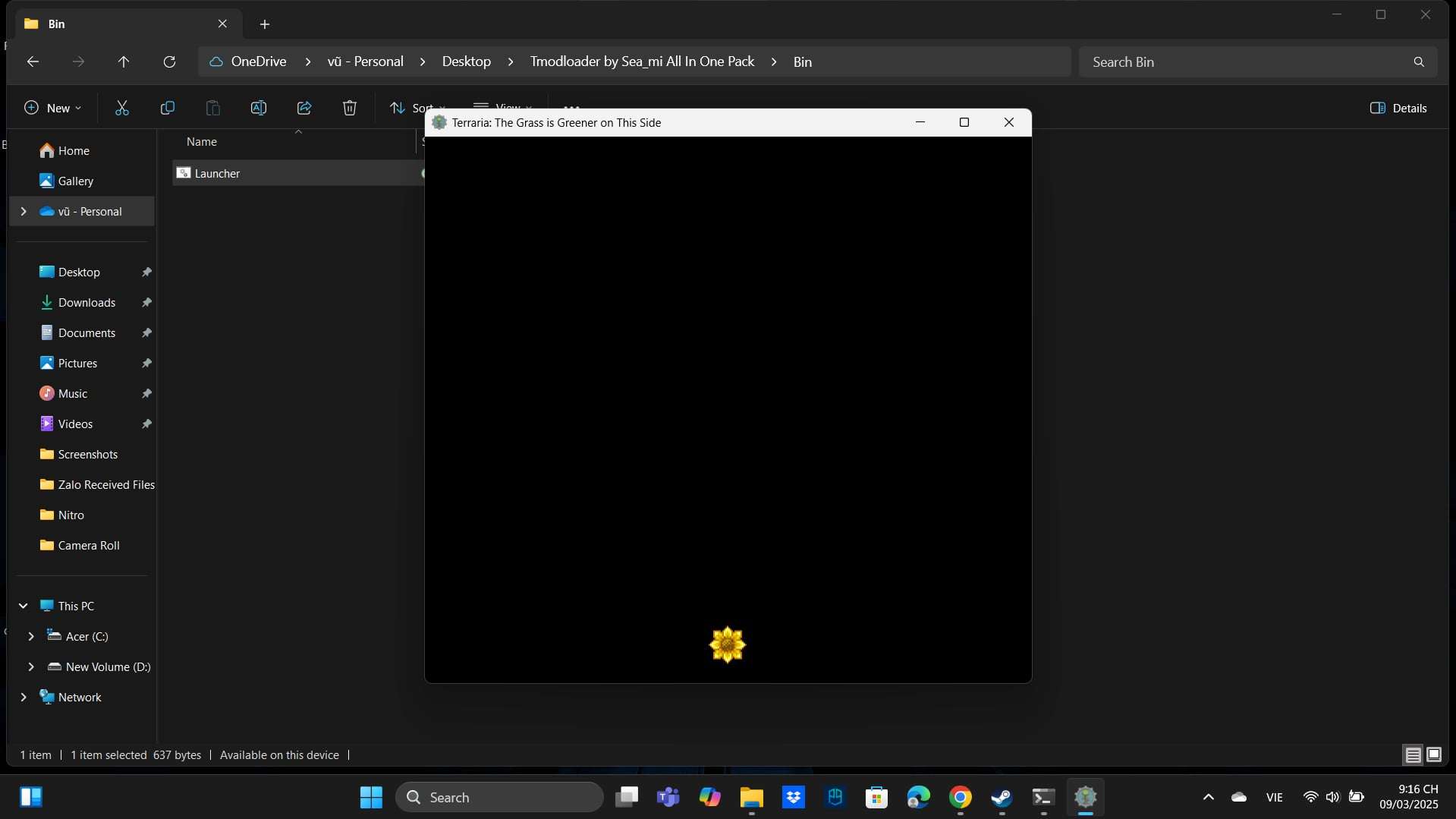Screen dimensions: 1456x819
Task: Click OneDrive in the address breadcrumb
Action: tap(258, 61)
